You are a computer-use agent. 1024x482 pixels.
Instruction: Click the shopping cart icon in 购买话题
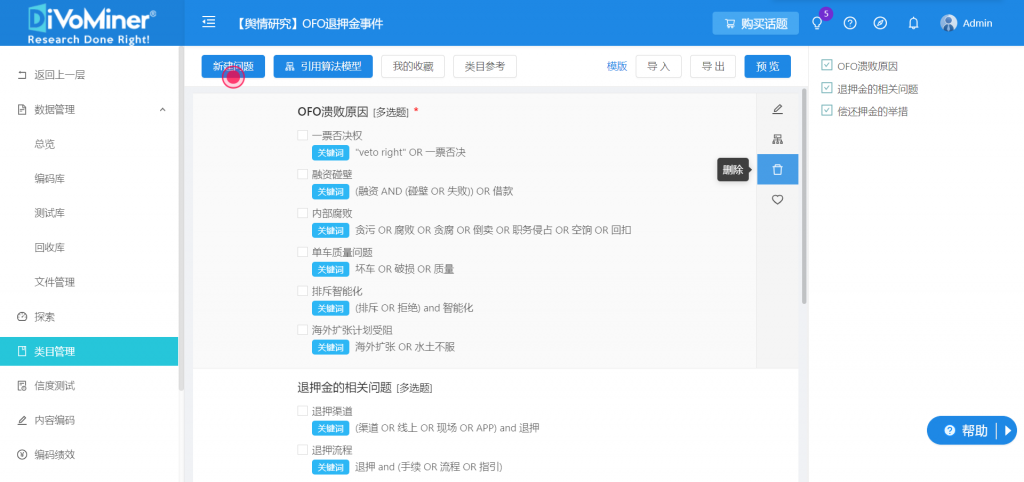click(730, 24)
